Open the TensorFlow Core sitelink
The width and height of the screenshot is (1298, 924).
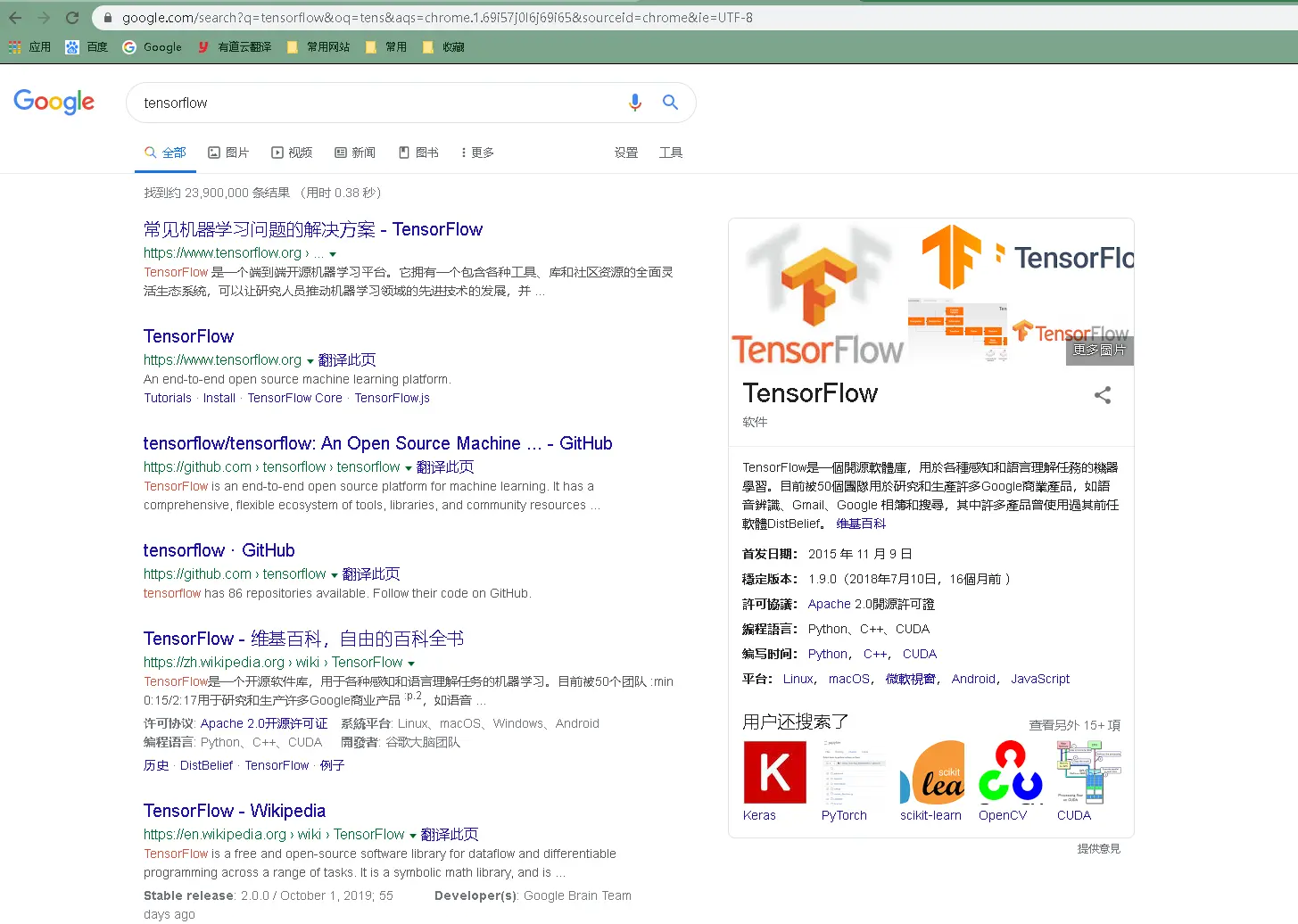295,398
